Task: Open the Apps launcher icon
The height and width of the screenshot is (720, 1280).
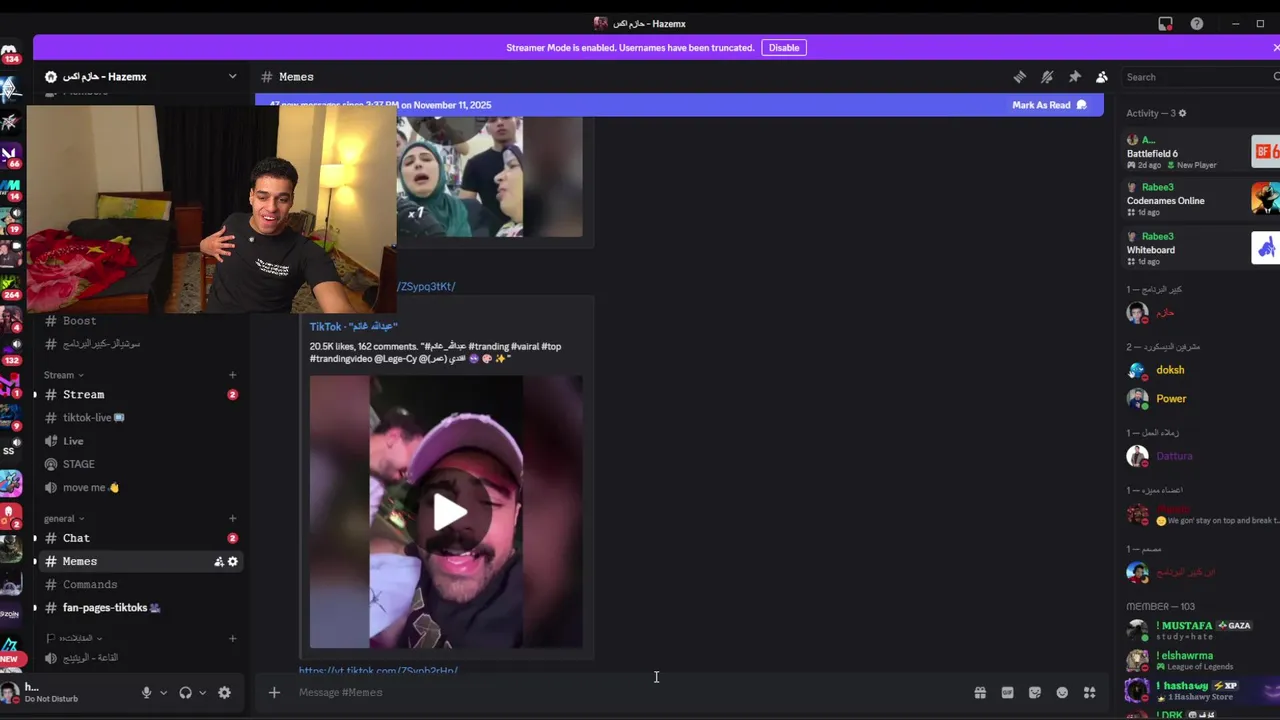Action: coord(1089,692)
